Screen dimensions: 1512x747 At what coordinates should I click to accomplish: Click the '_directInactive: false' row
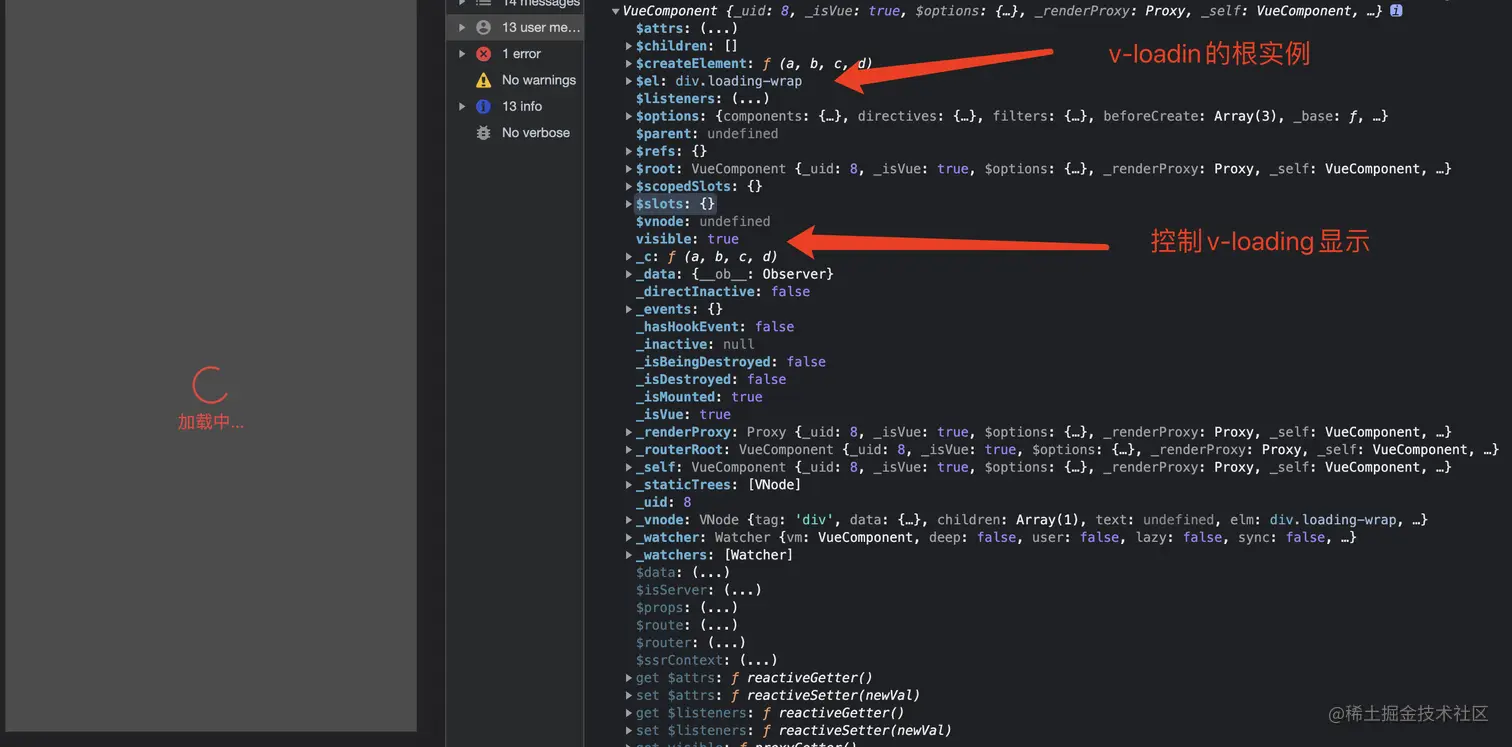click(723, 292)
